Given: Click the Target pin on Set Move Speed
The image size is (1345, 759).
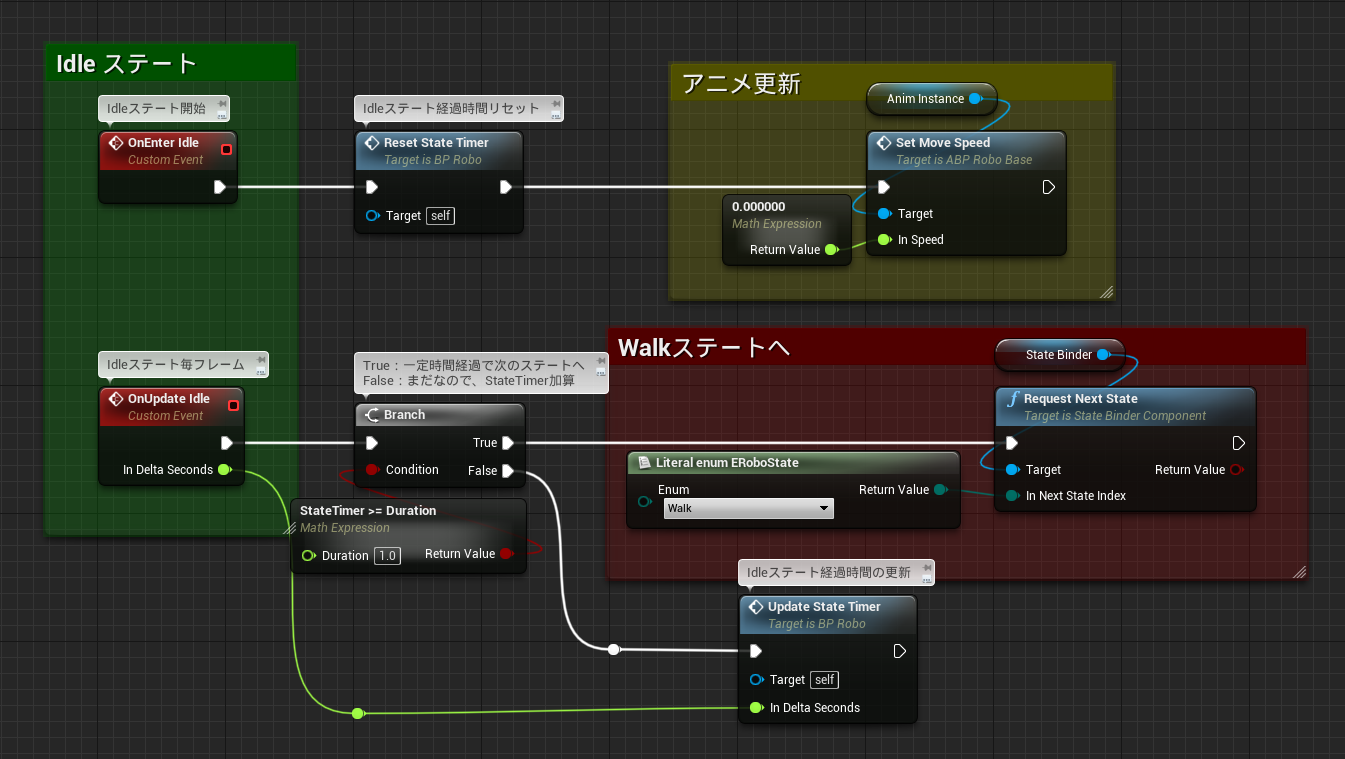Looking at the screenshot, I should click(x=884, y=214).
